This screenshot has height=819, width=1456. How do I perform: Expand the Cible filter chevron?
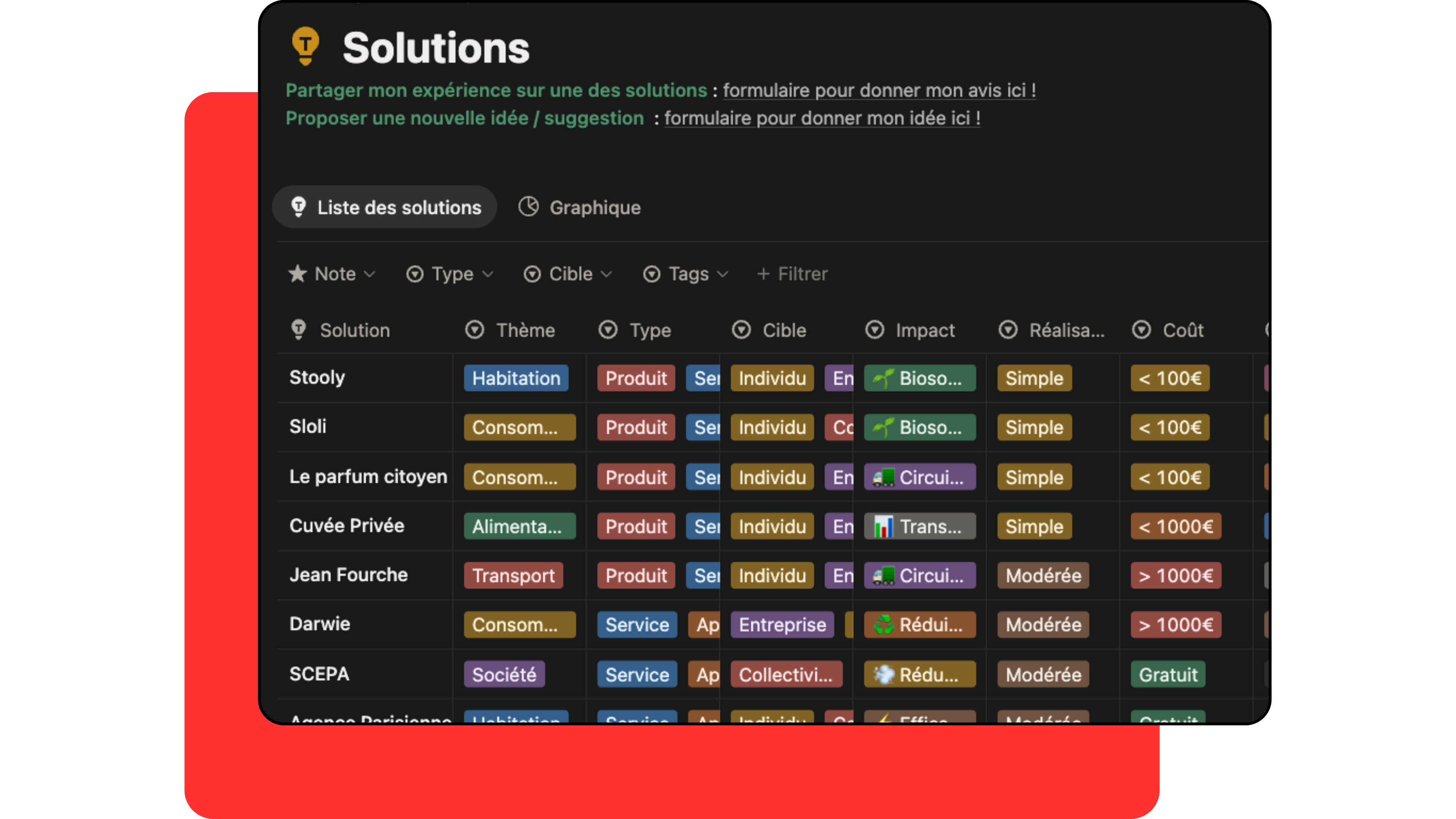[x=607, y=274]
